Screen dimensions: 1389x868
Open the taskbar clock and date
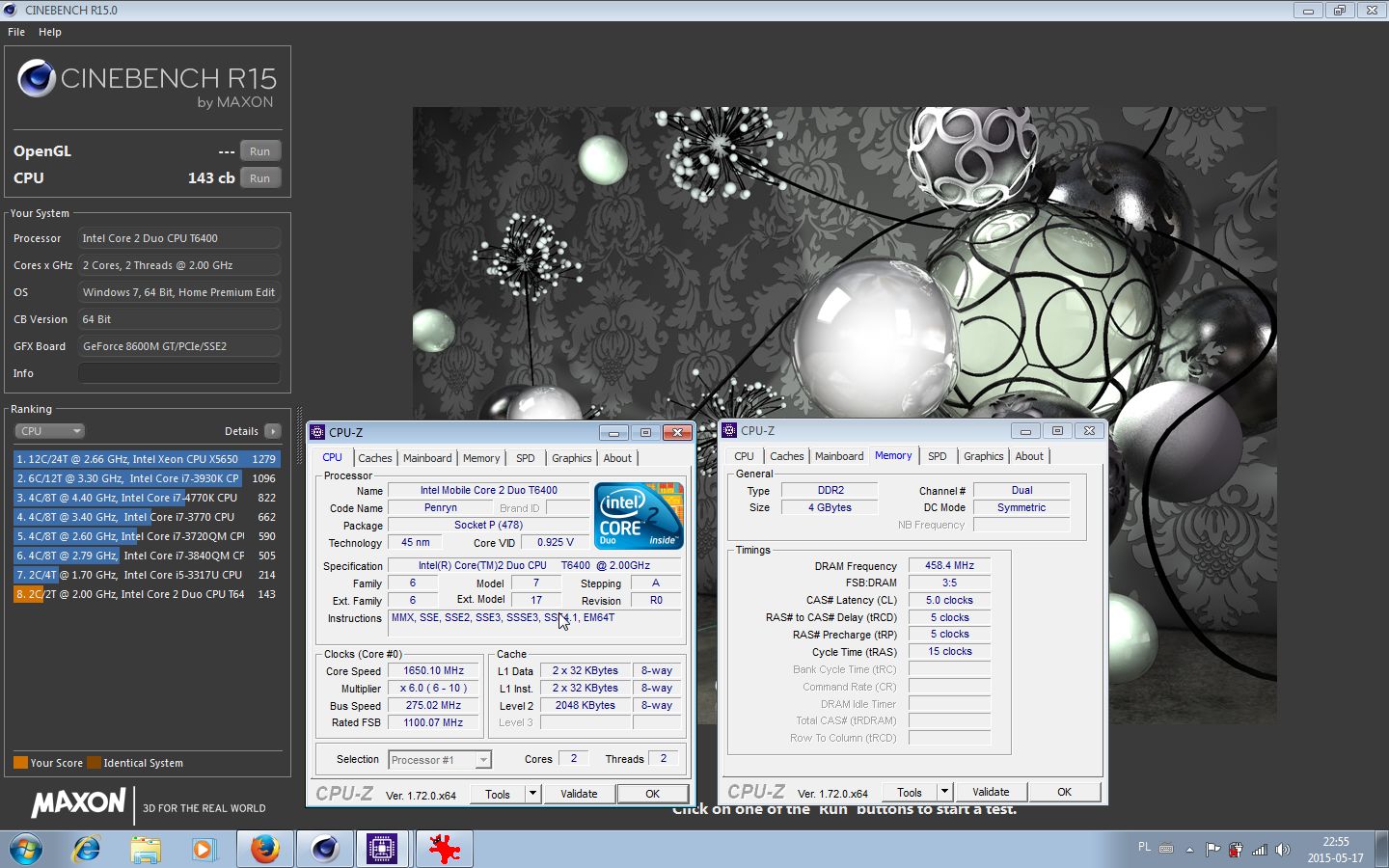click(x=1336, y=850)
